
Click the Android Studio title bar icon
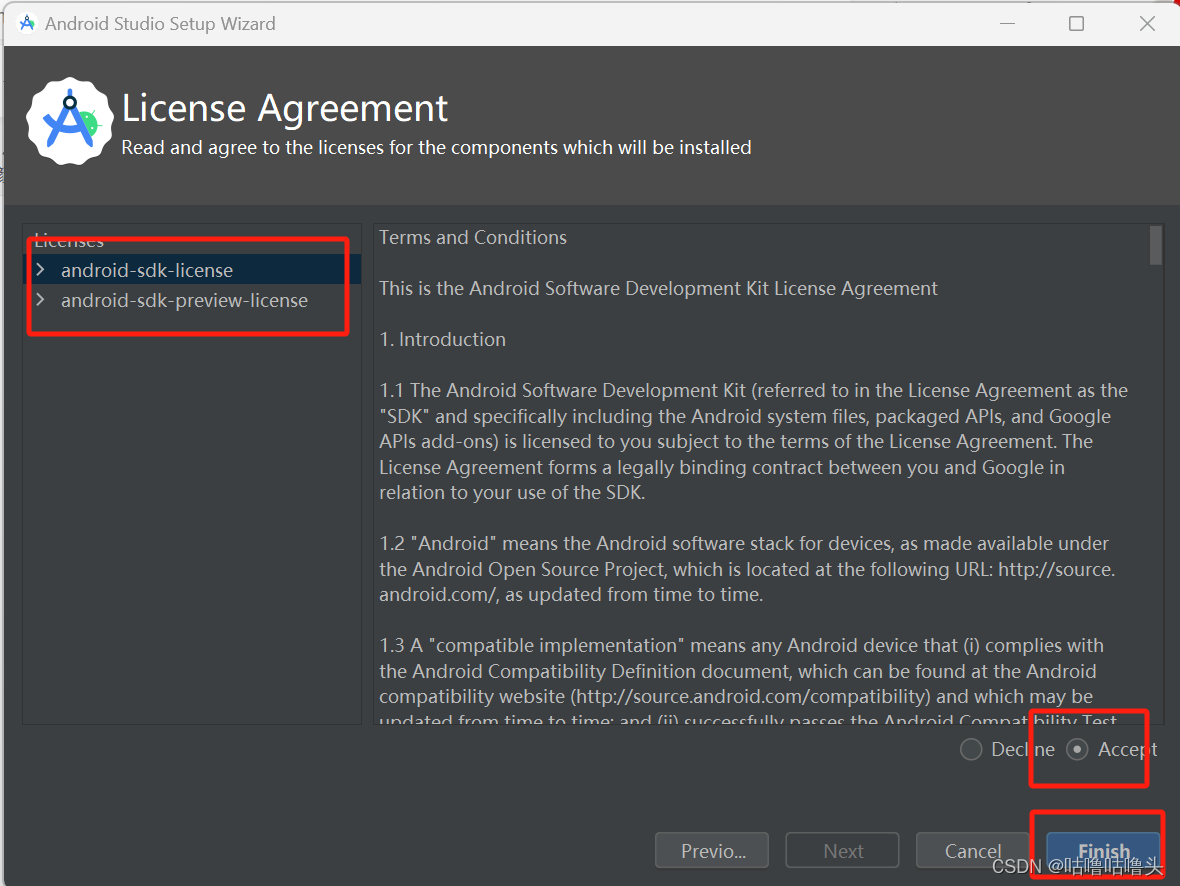click(x=27, y=23)
